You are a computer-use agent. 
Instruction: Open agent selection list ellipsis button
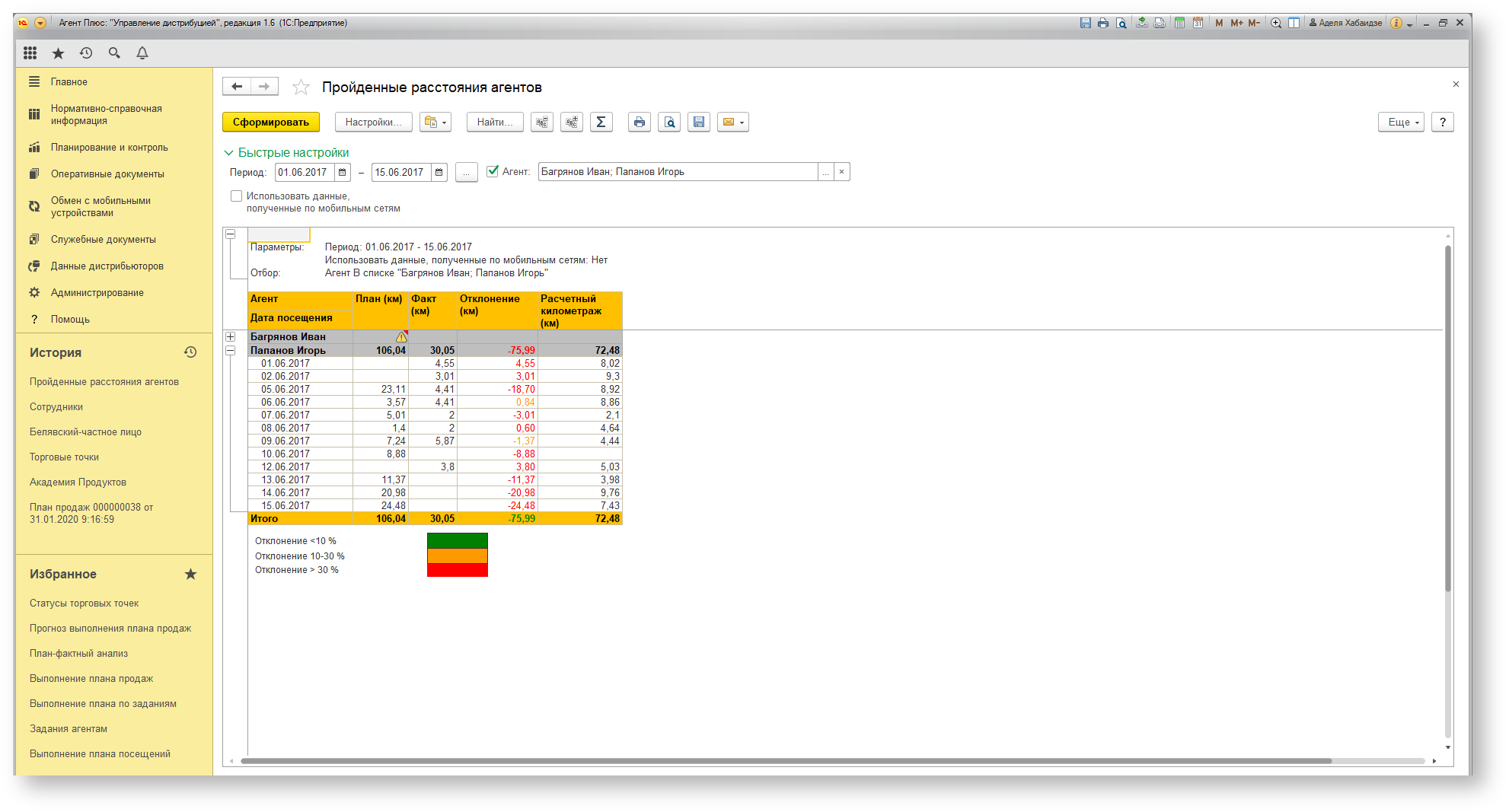coord(826,172)
